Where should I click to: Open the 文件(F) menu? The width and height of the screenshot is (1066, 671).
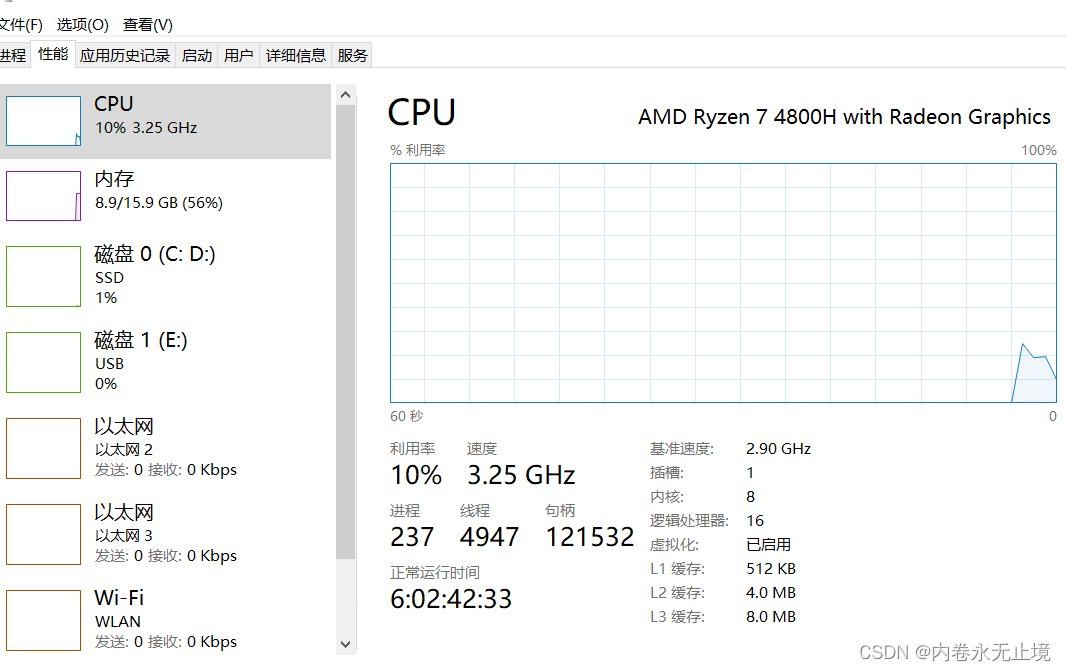(x=20, y=24)
